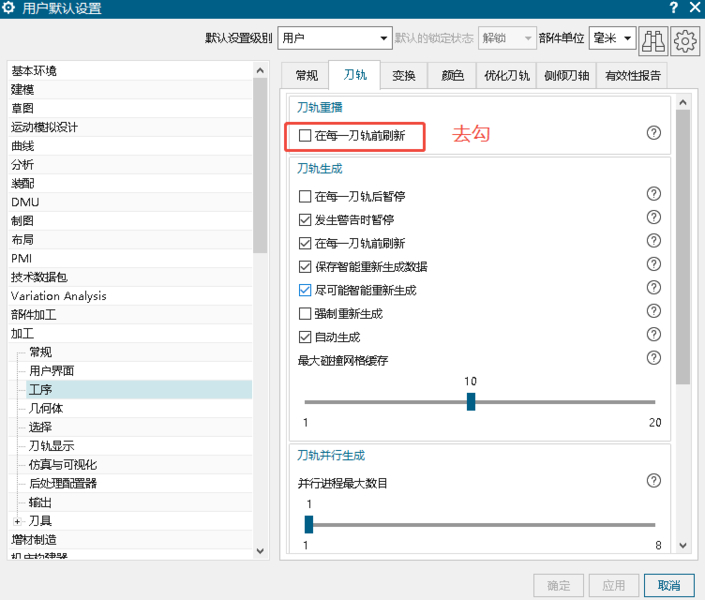Enable 在每一刀轨后暂停 checkbox

tap(305, 197)
